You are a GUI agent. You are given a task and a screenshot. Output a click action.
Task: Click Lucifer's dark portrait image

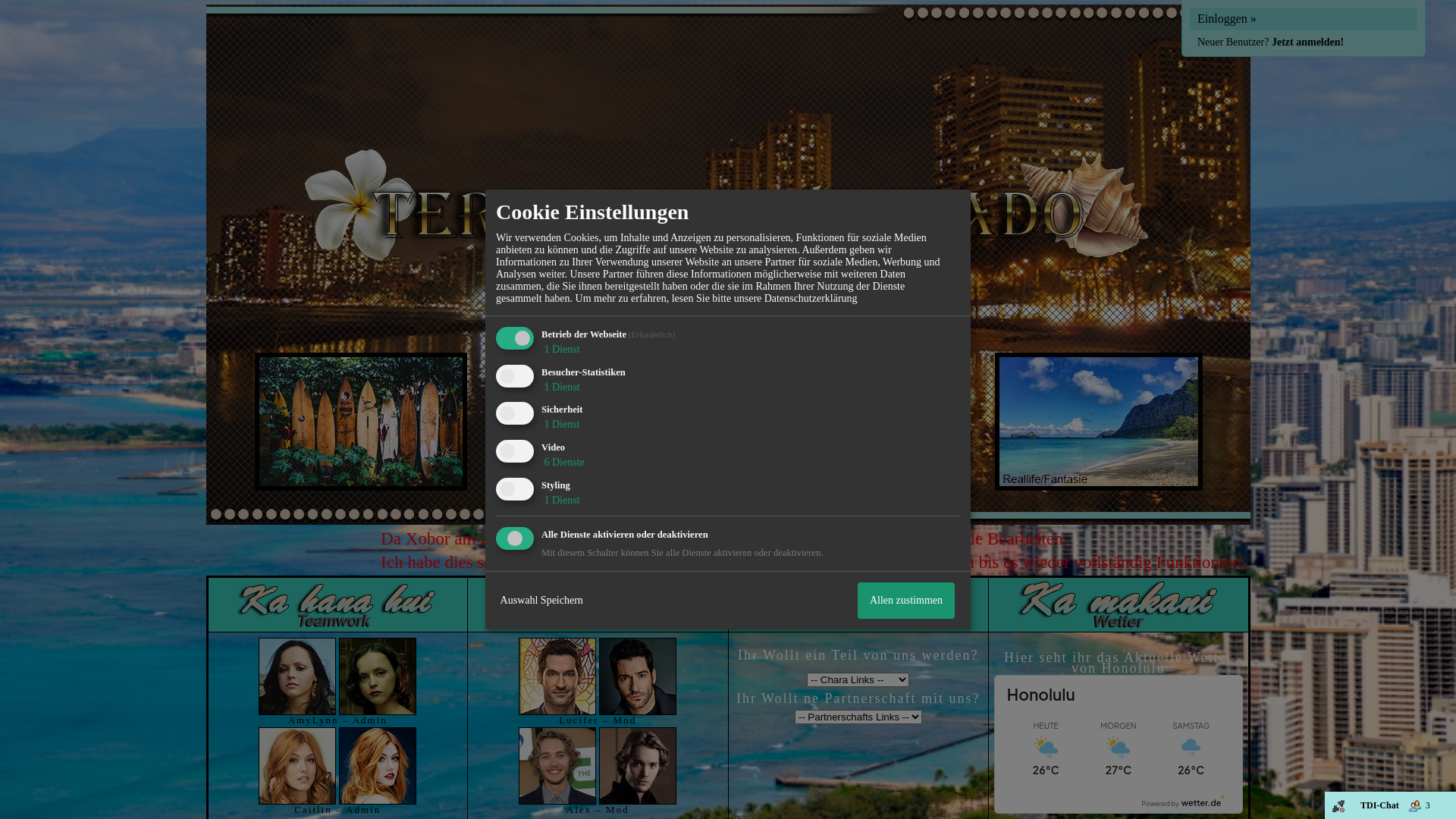[638, 676]
